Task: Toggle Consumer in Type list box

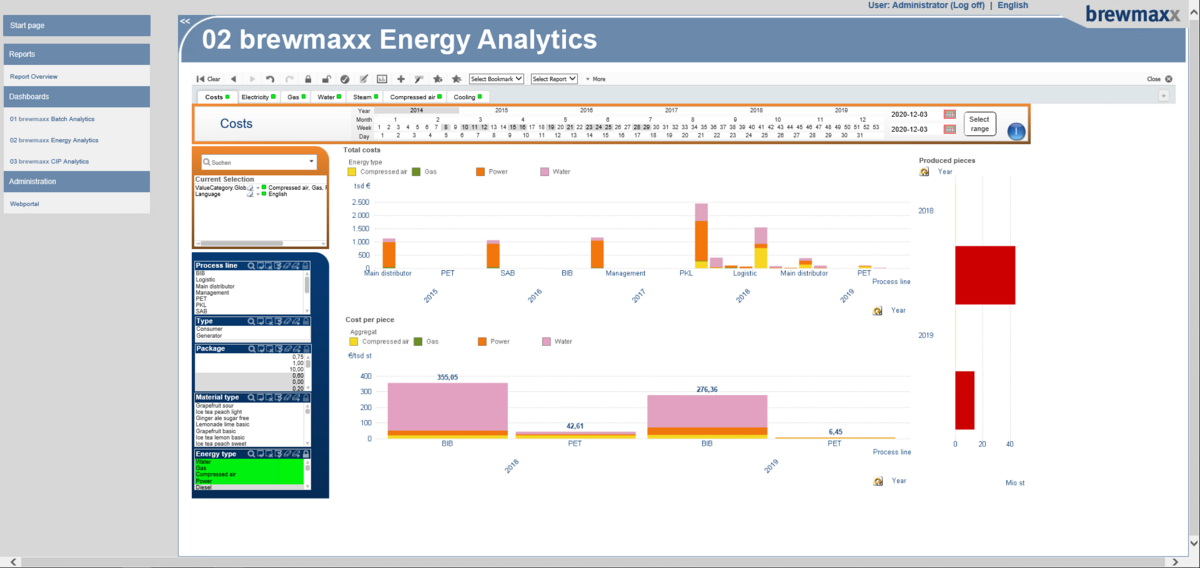Action: click(209, 329)
